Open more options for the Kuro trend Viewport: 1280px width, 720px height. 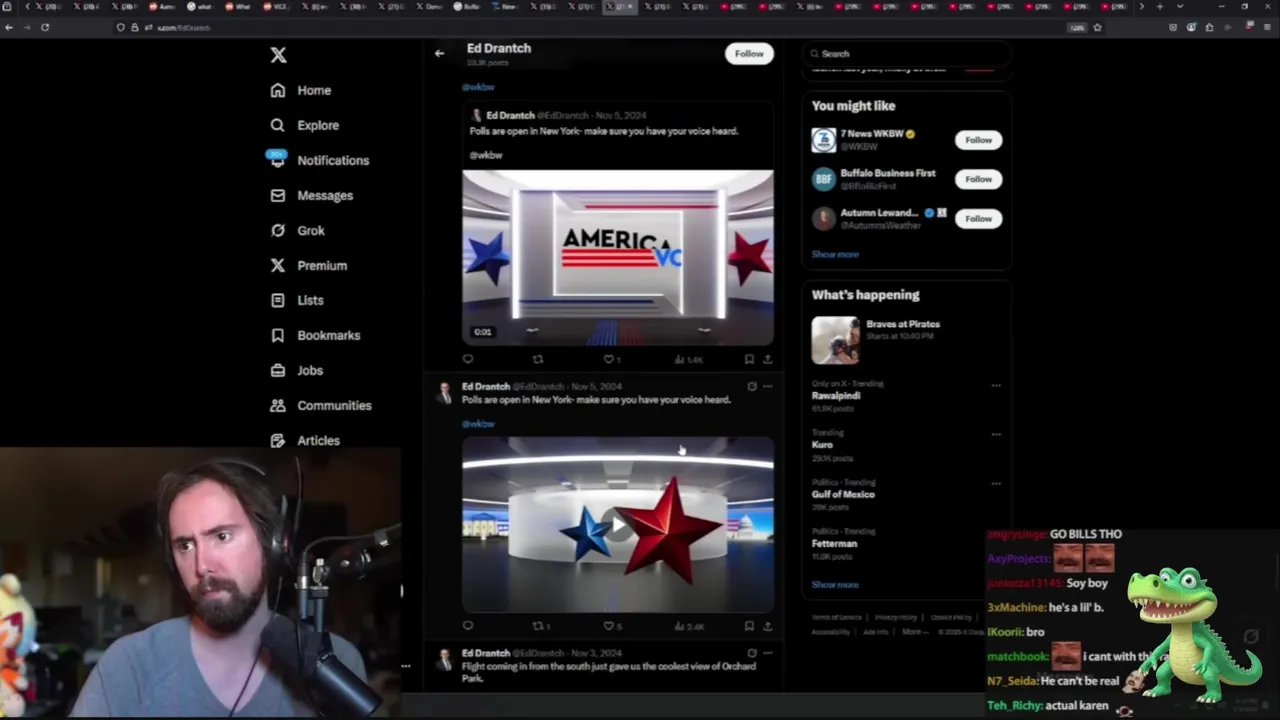pos(996,434)
